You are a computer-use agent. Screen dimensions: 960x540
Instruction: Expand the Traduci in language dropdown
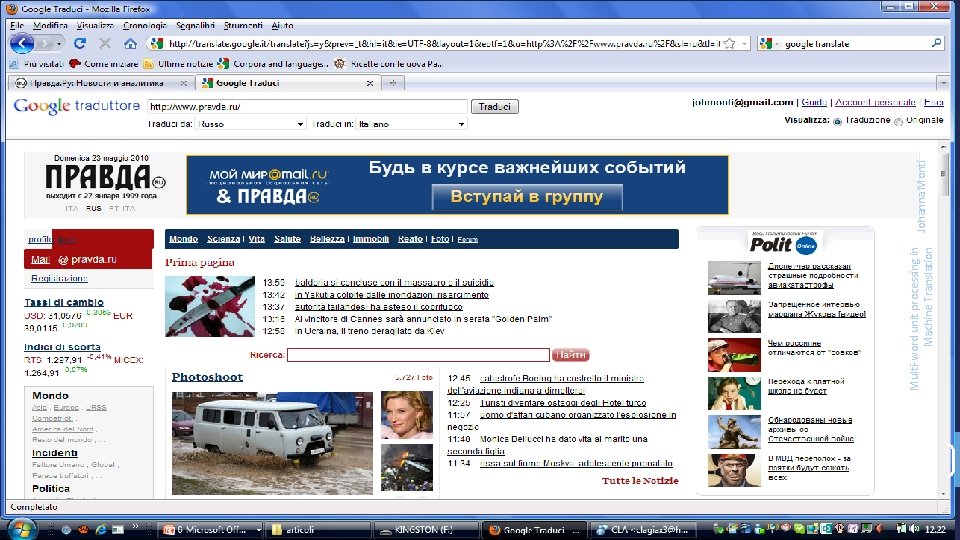click(x=411, y=124)
